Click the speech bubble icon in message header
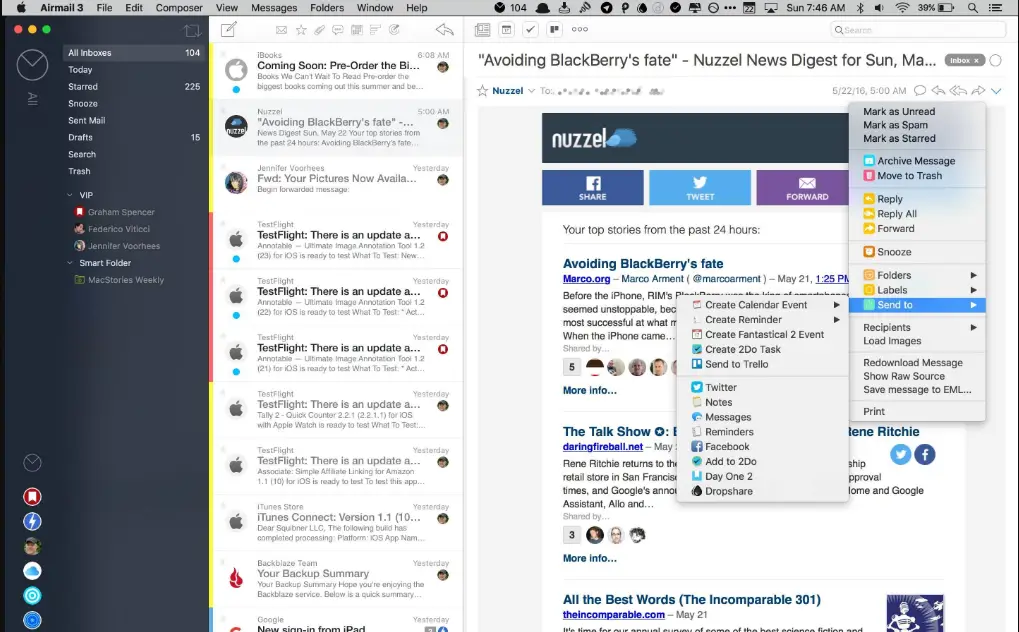This screenshot has width=1019, height=632. 920,90
